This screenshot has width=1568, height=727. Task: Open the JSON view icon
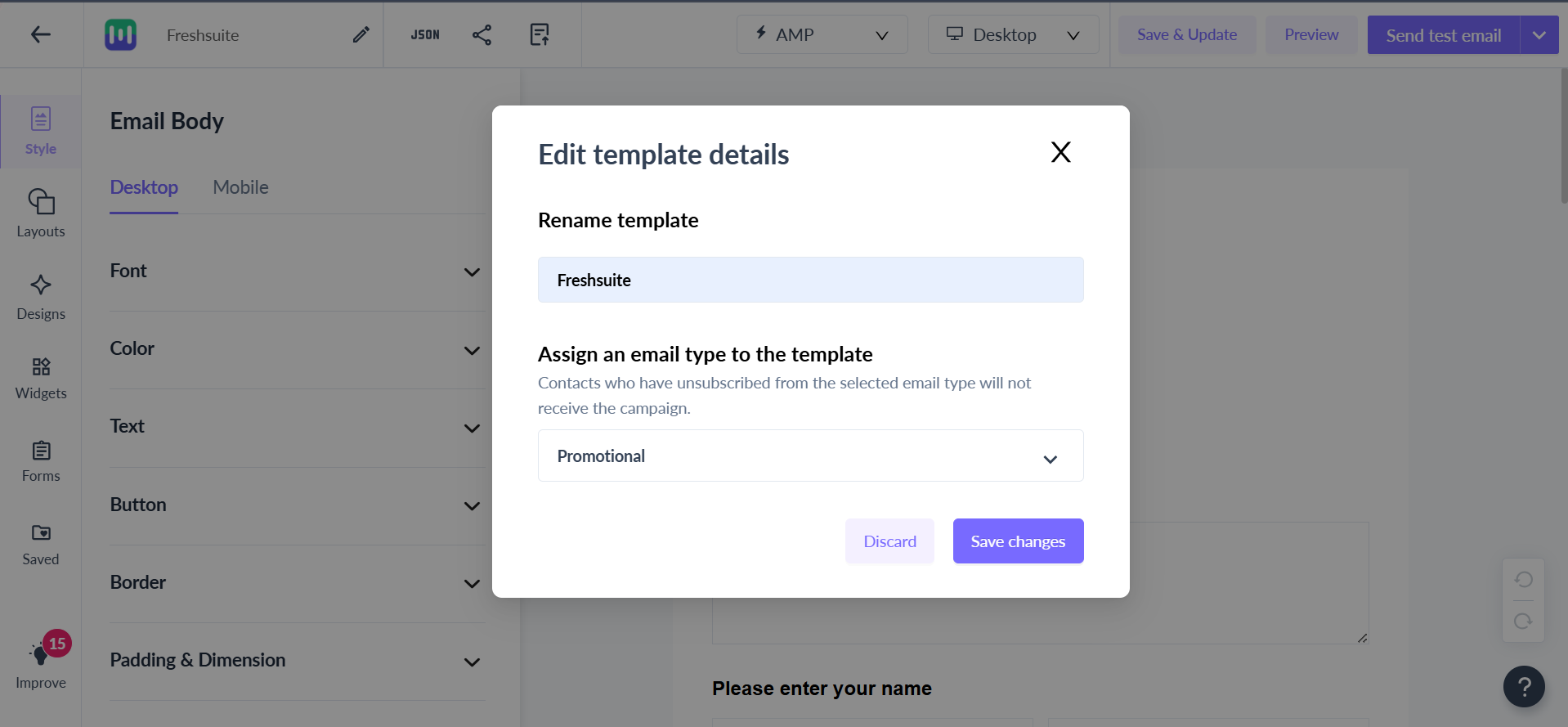425,34
